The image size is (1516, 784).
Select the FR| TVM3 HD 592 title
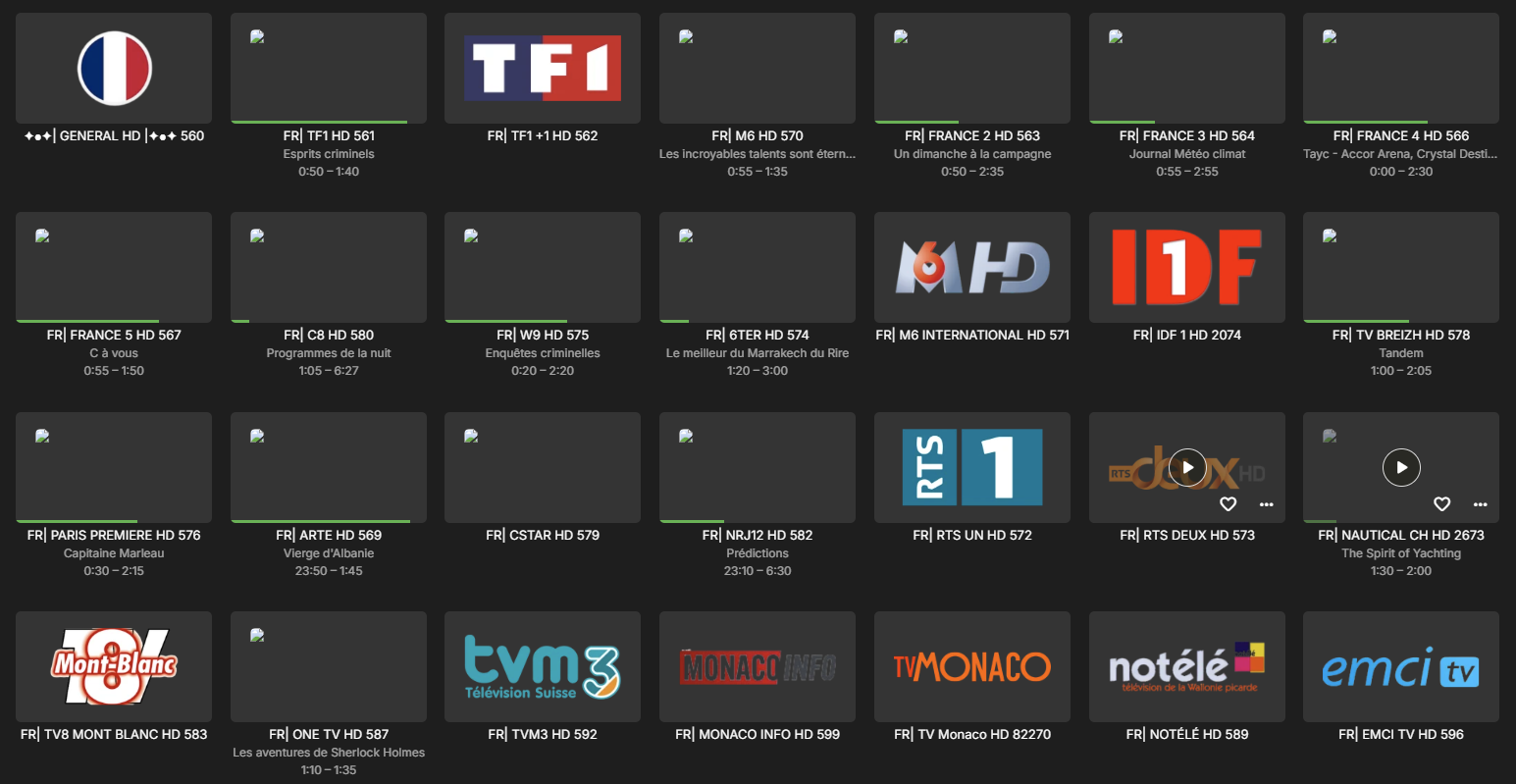[x=543, y=734]
